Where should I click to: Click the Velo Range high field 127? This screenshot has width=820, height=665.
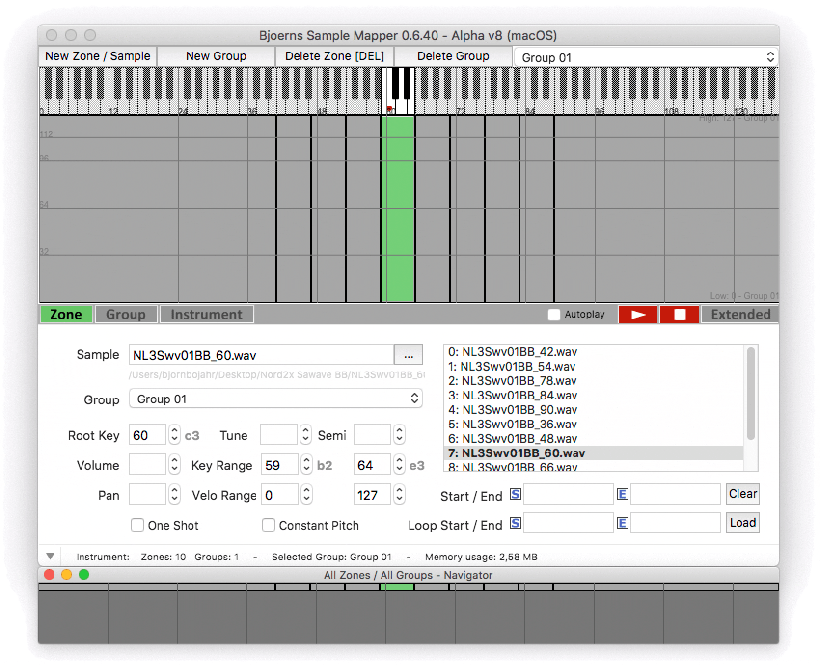372,494
